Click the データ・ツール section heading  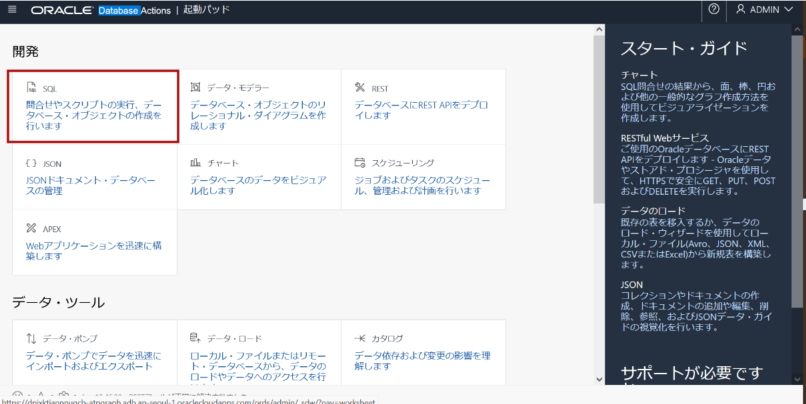pos(59,302)
